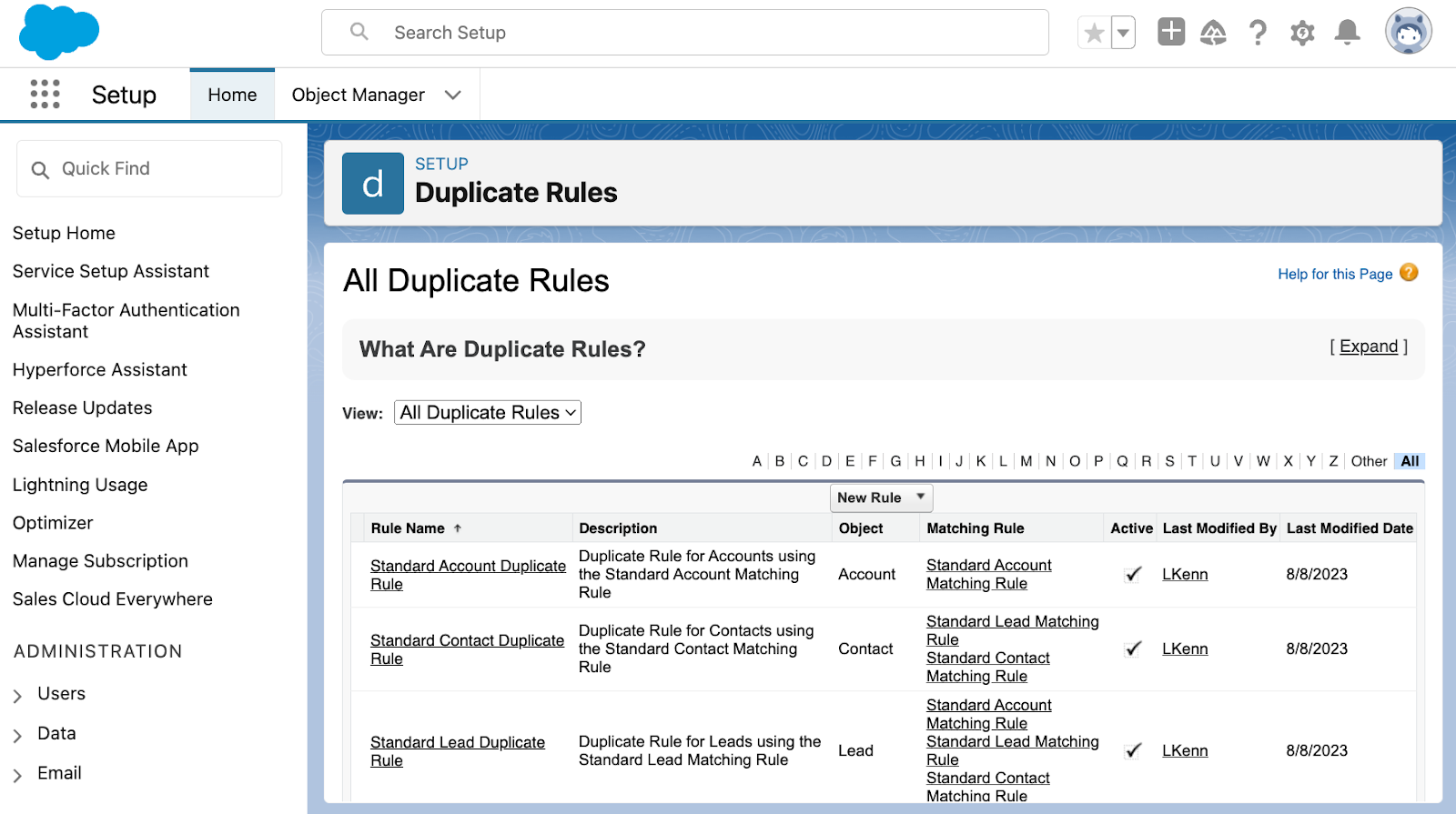1456x814 pixels.
Task: Open Service Setup Assistant
Action: 111,271
